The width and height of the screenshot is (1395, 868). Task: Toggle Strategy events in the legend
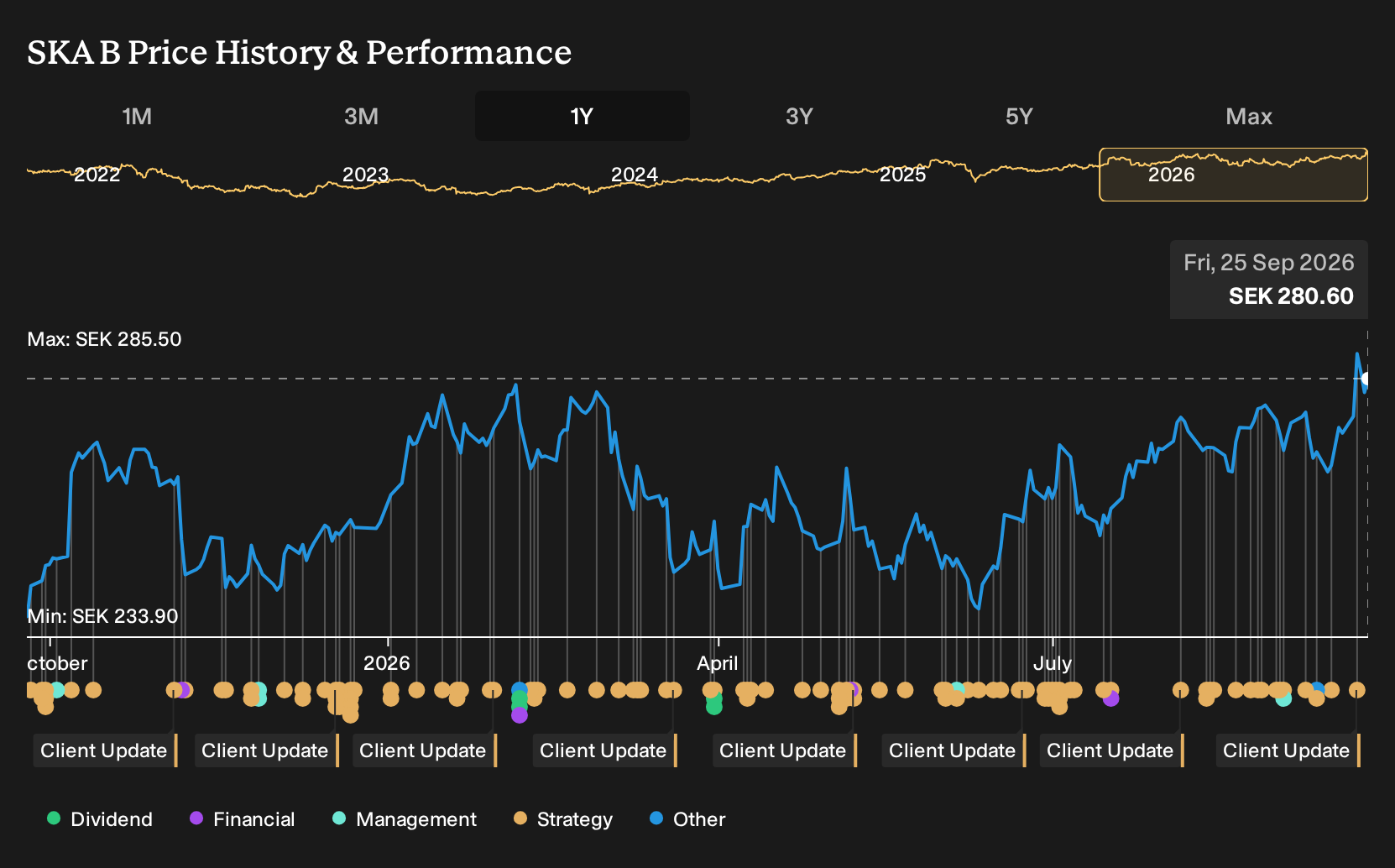(563, 819)
